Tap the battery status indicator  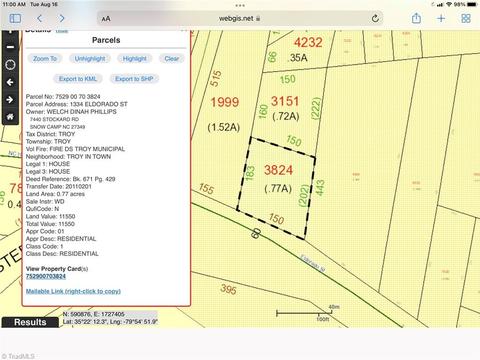472,4
